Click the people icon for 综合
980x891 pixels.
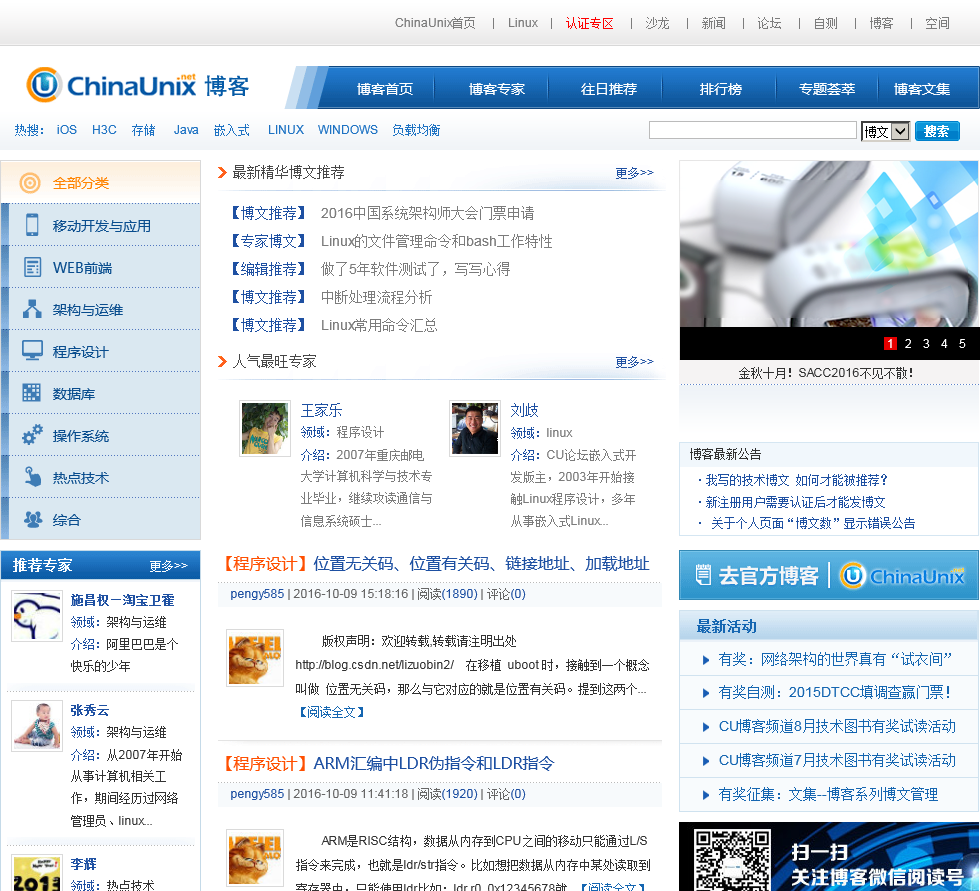click(32, 519)
